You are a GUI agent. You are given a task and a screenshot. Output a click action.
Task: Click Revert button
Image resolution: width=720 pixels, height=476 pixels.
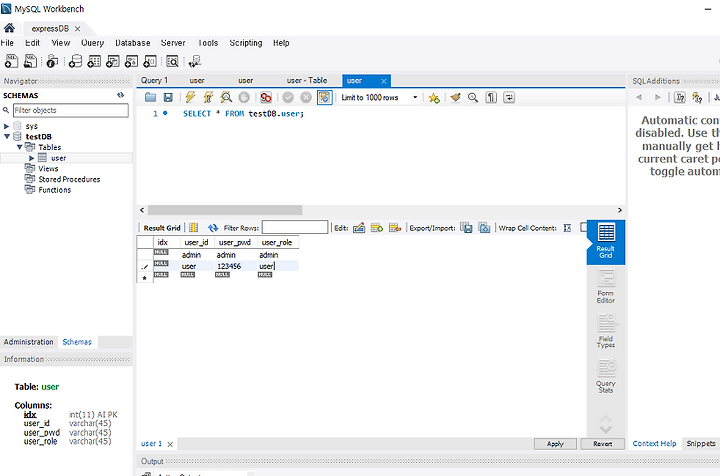click(x=602, y=444)
